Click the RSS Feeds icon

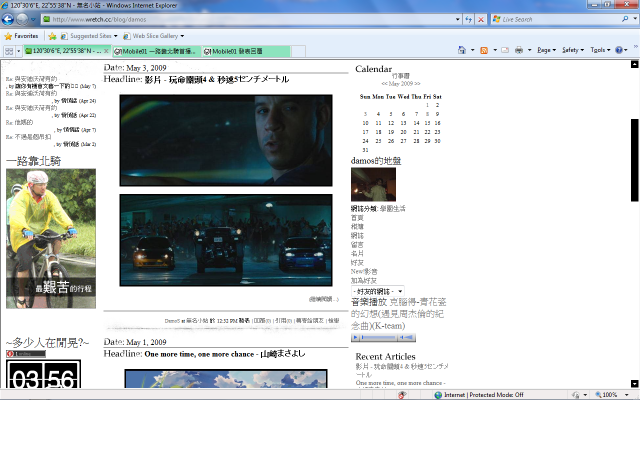point(484,50)
